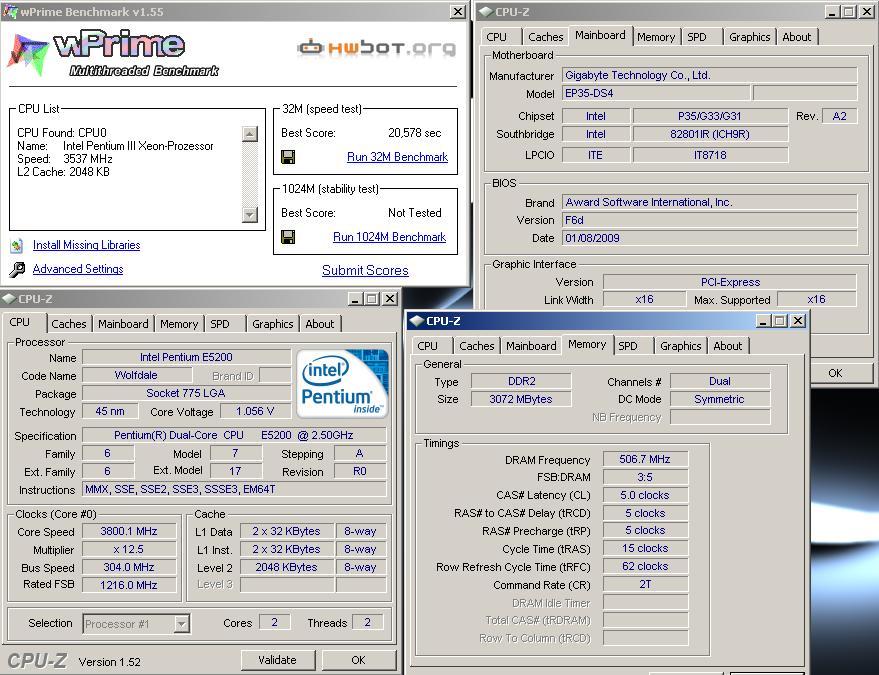The width and height of the screenshot is (879, 675).
Task: Click the FSB:DRAM ratio 3:5
Action: coord(645,477)
